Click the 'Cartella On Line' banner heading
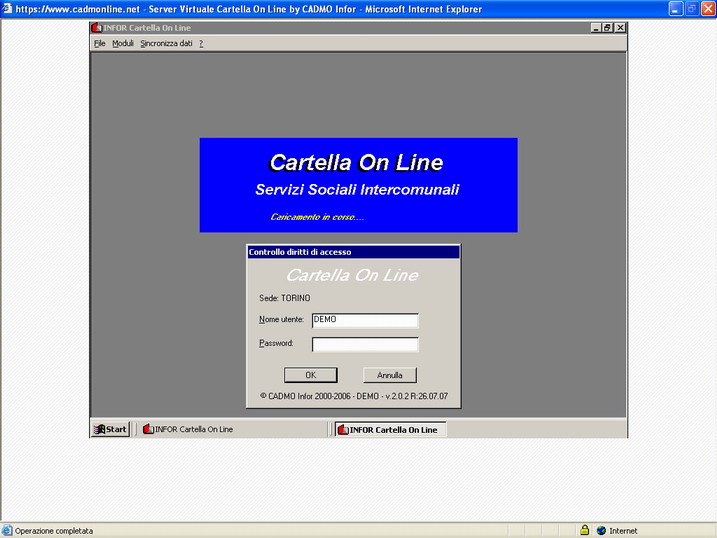717x538 pixels. 356,163
